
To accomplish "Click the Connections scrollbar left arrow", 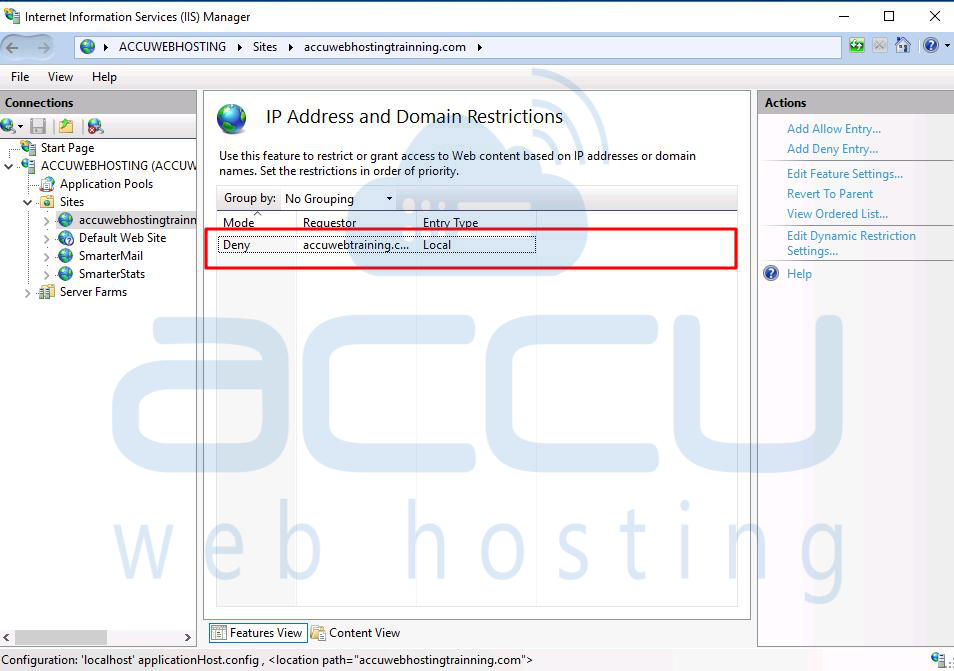I will [x=6, y=638].
